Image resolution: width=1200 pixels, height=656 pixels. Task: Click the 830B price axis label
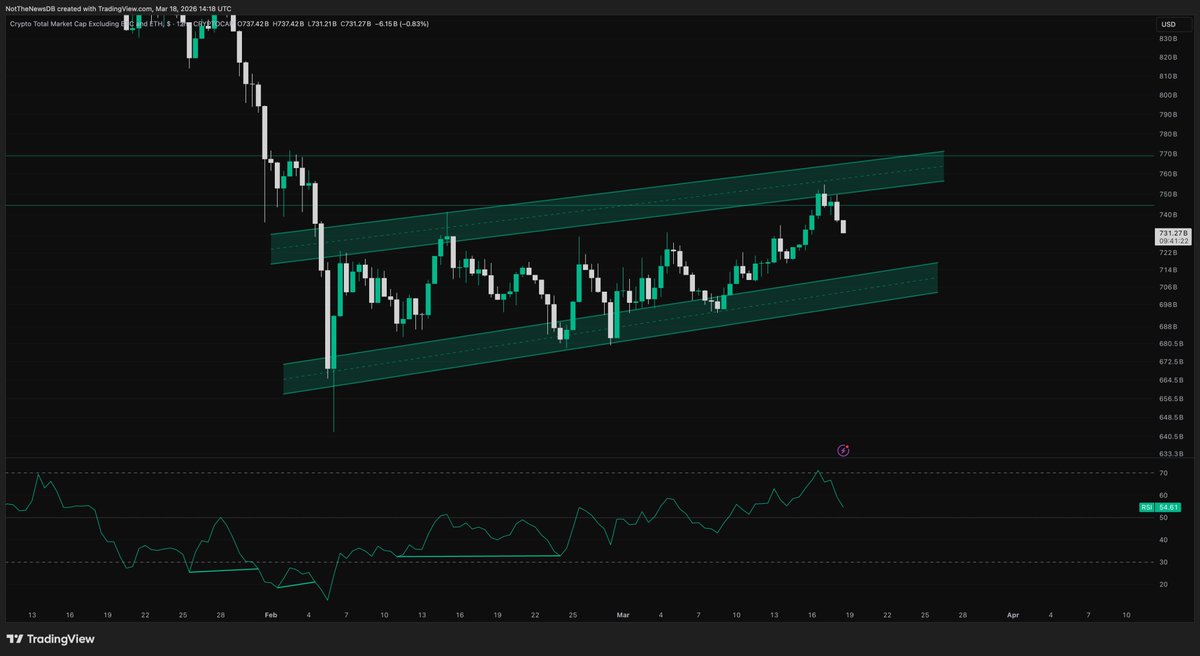(x=1168, y=38)
